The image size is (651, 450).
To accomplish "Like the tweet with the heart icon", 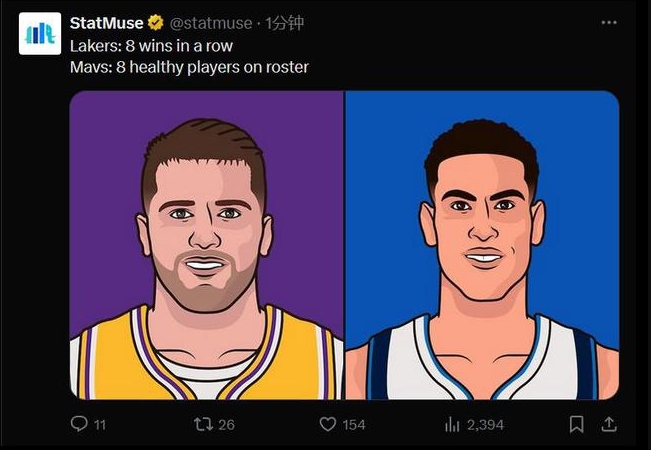I will click(x=326, y=424).
